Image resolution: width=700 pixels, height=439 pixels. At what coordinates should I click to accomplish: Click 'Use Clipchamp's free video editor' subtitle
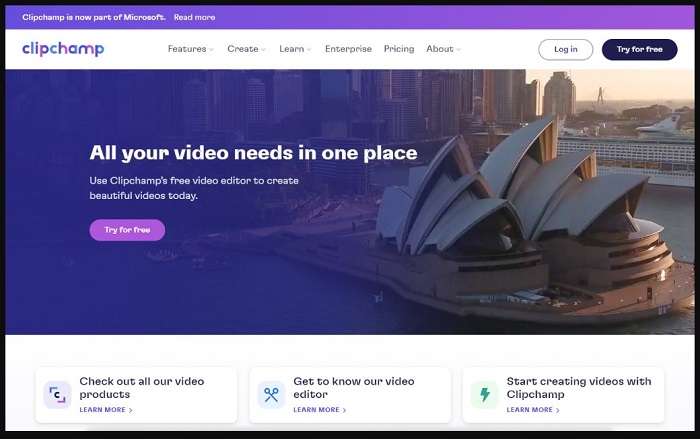(x=194, y=188)
